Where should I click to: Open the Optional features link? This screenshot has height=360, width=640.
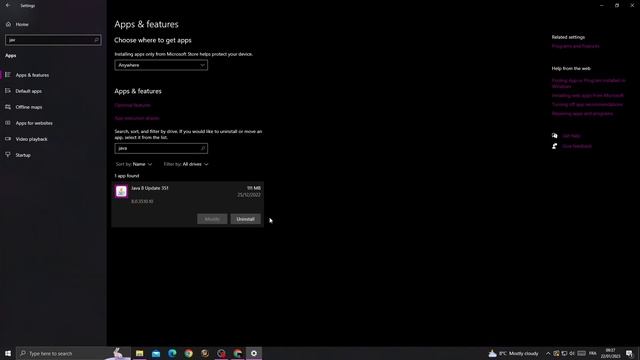pos(132,105)
